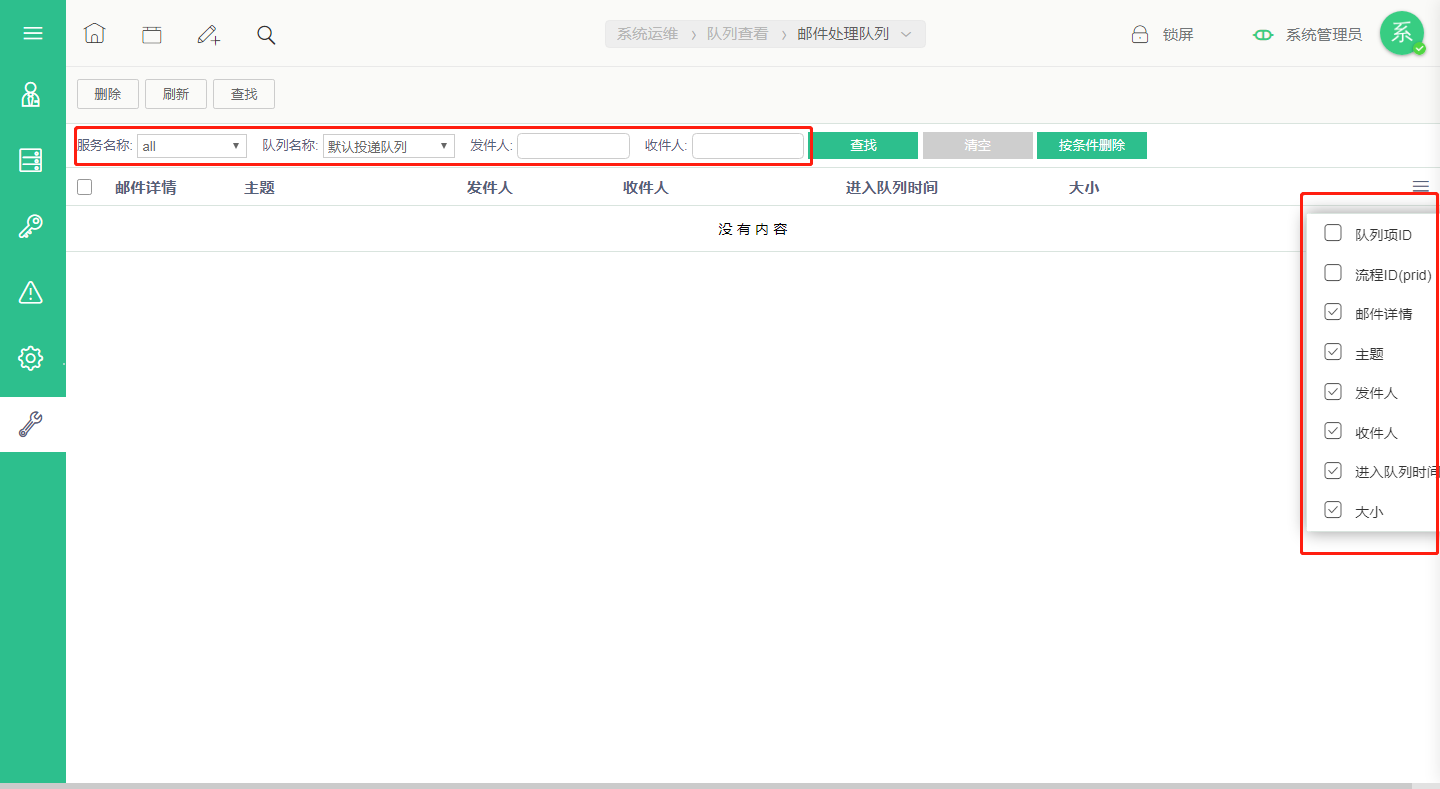The image size is (1440, 789).
Task: Click the 刷新 button
Action: pyautogui.click(x=176, y=94)
